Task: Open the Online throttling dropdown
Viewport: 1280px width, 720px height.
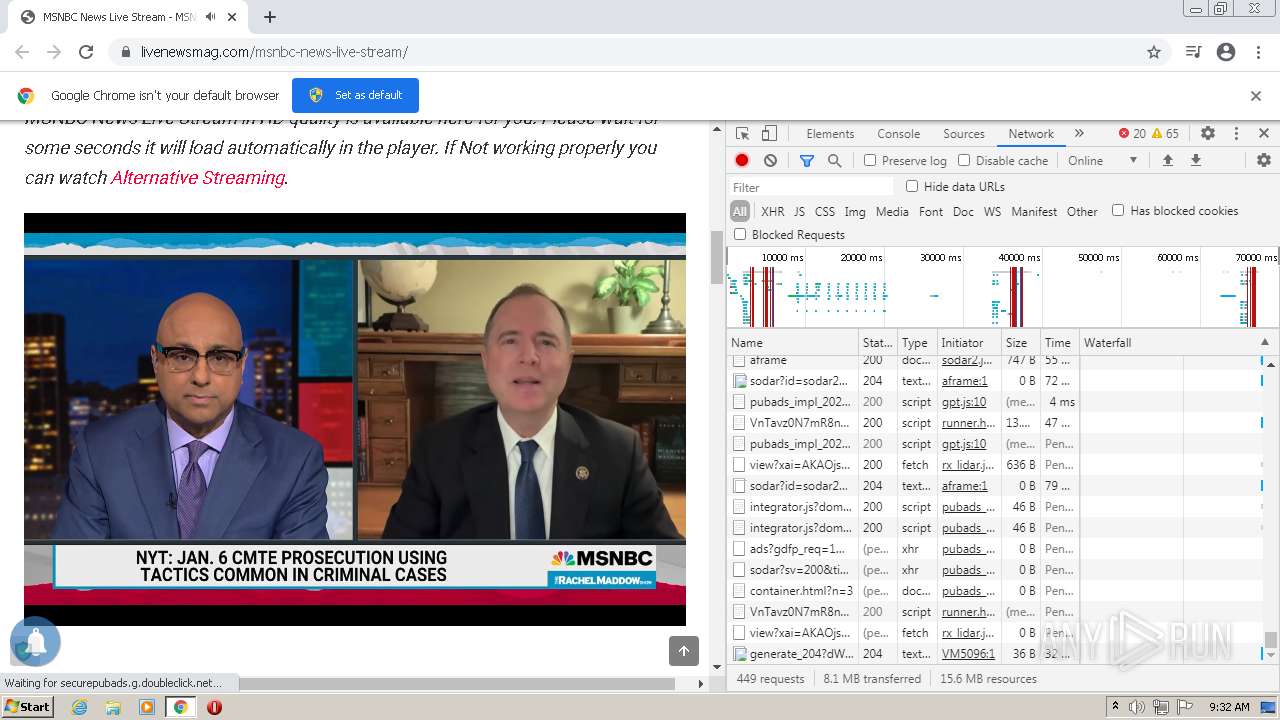Action: pyautogui.click(x=1103, y=160)
